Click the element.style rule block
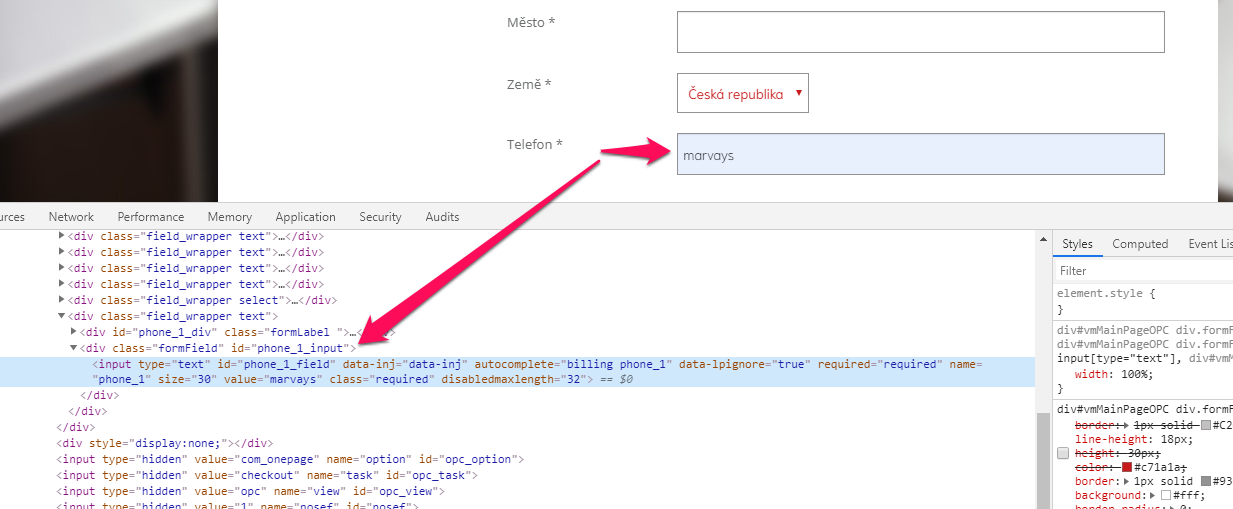The width and height of the screenshot is (1233, 509). (1144, 301)
